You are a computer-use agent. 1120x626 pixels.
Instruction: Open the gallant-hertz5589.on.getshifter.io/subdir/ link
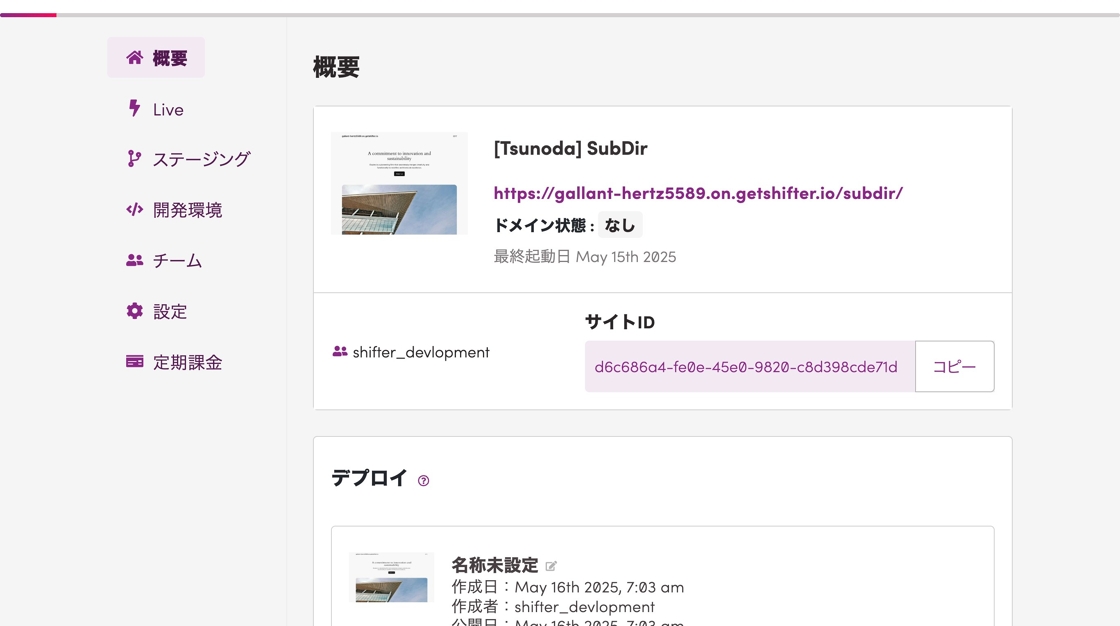click(698, 193)
